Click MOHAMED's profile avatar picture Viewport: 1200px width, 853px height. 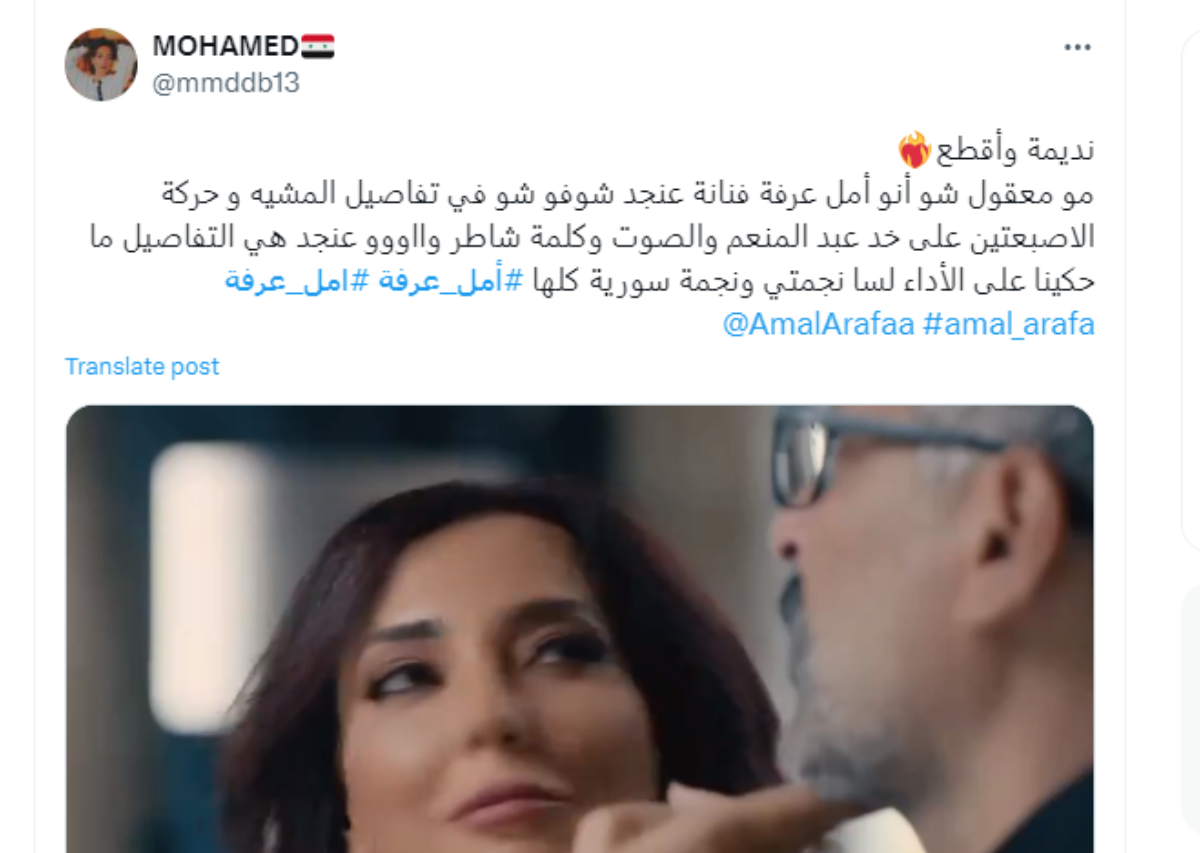(x=101, y=64)
